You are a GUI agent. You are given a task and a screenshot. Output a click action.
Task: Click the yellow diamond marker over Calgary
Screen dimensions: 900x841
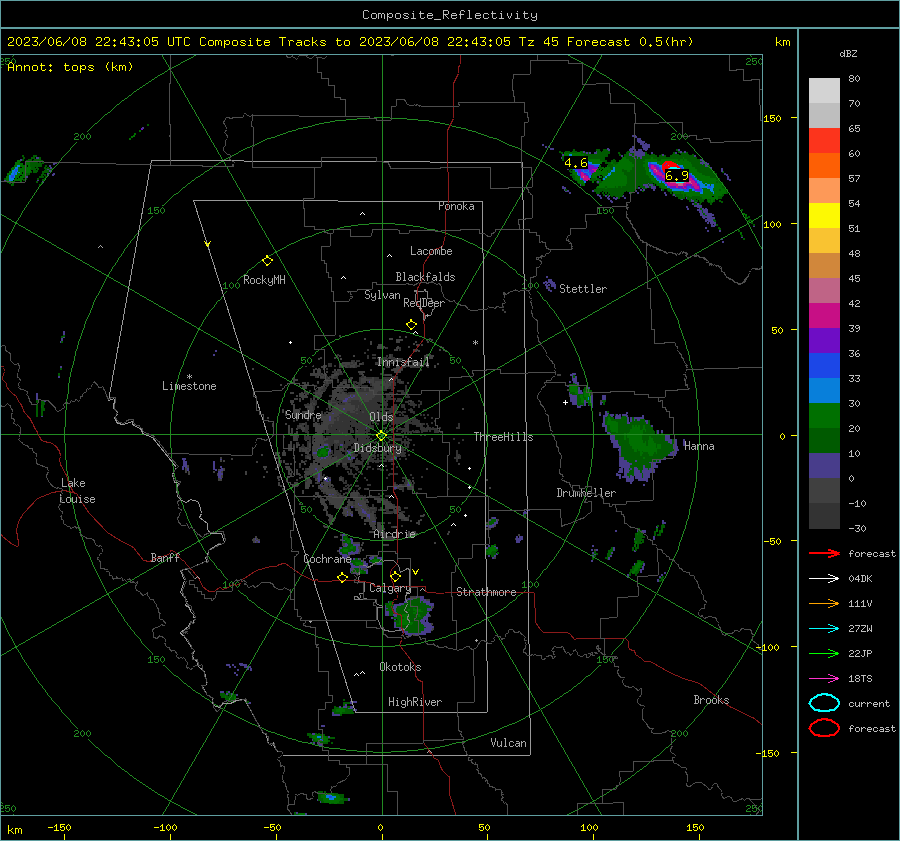[395, 576]
